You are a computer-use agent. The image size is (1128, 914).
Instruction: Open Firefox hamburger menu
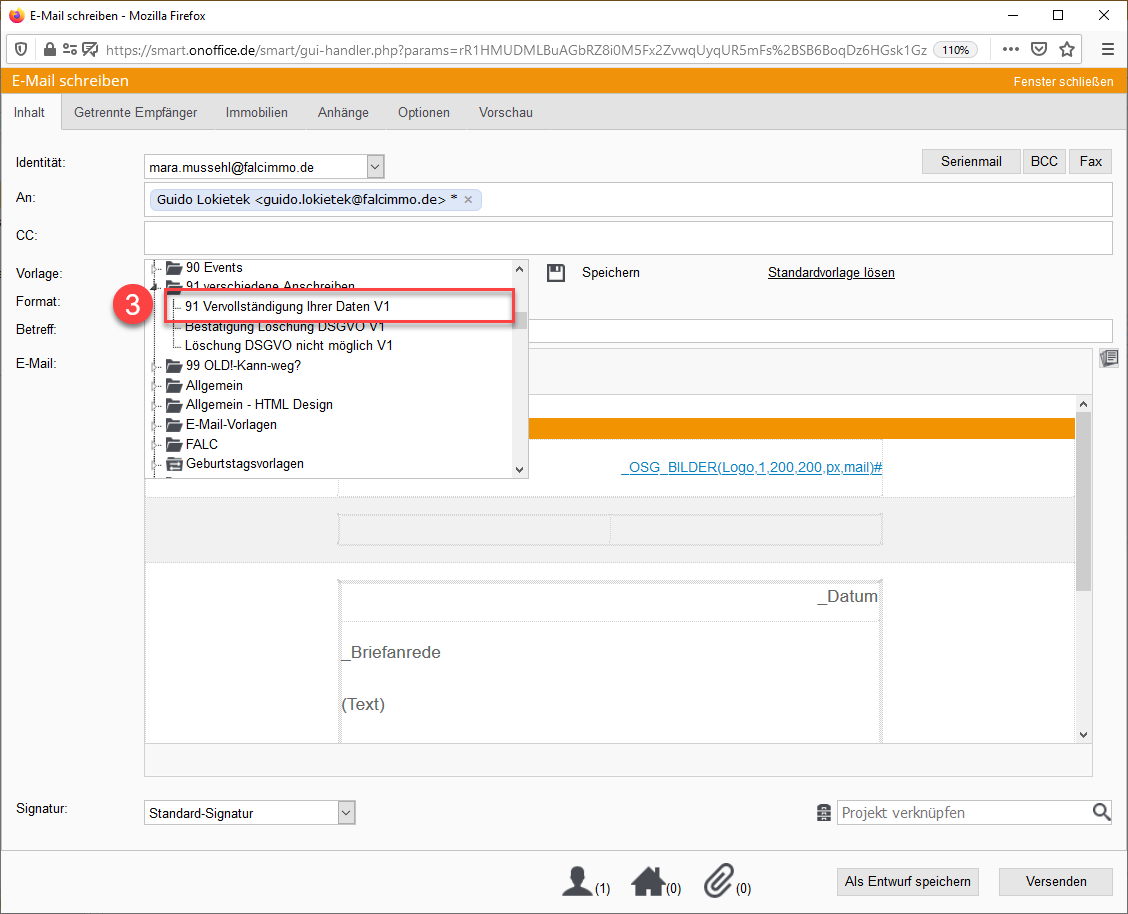(1107, 49)
